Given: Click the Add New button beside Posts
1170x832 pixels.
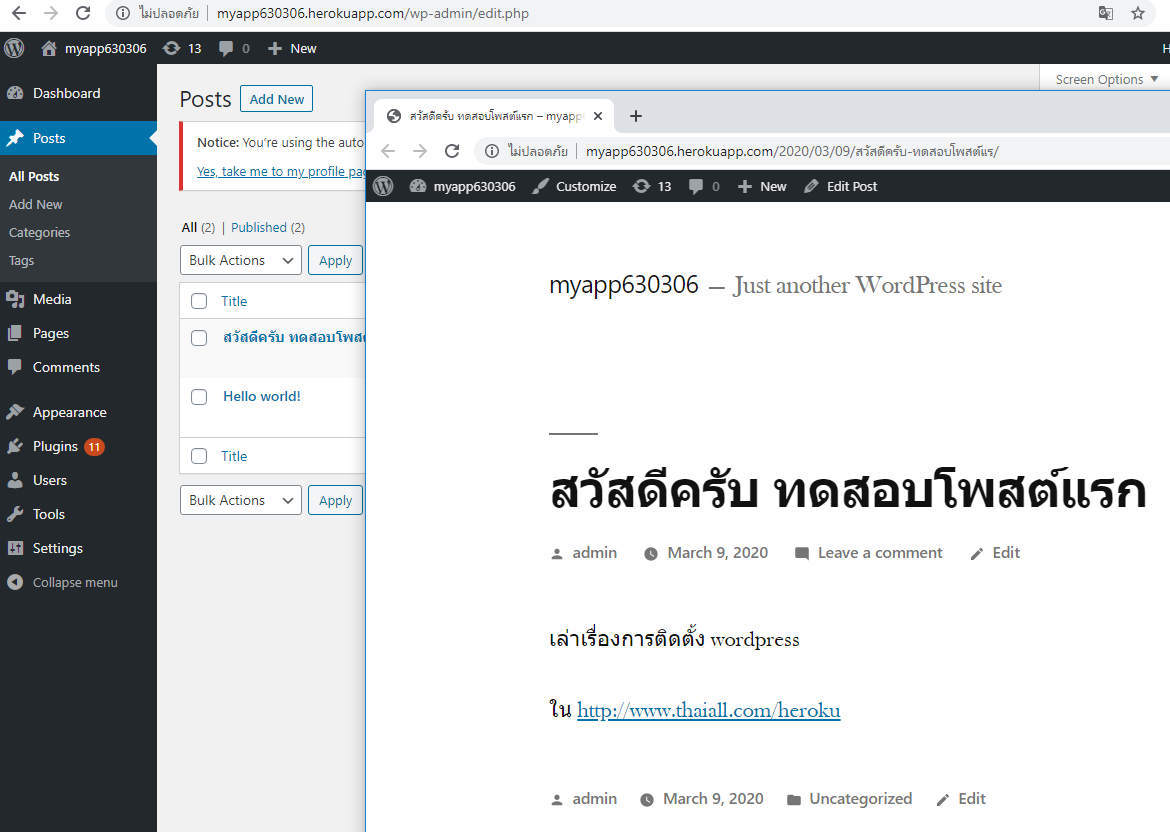Looking at the screenshot, I should pyautogui.click(x=276, y=99).
